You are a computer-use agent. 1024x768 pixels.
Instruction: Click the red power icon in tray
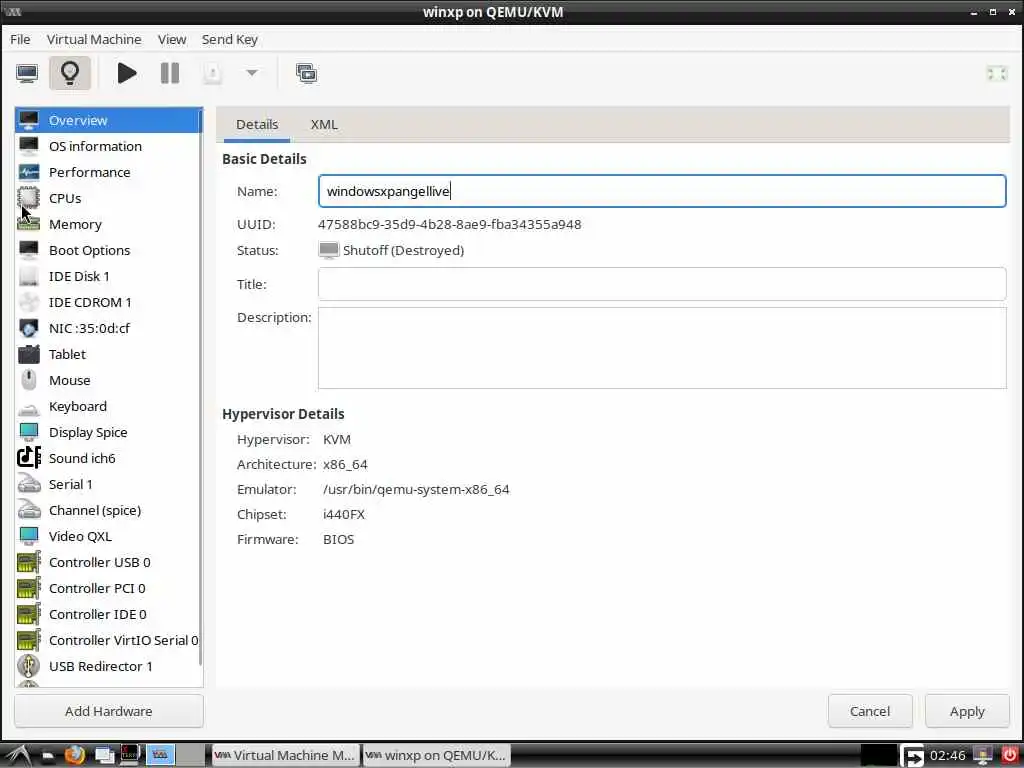click(x=1010, y=755)
